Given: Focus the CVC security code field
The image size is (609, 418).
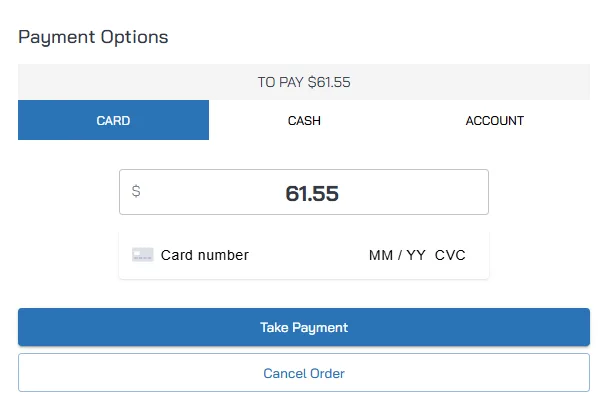Looking at the screenshot, I should tap(450, 255).
